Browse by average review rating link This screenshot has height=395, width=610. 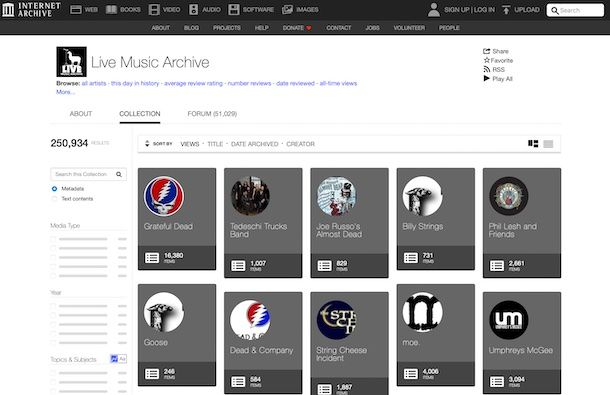pyautogui.click(x=193, y=83)
